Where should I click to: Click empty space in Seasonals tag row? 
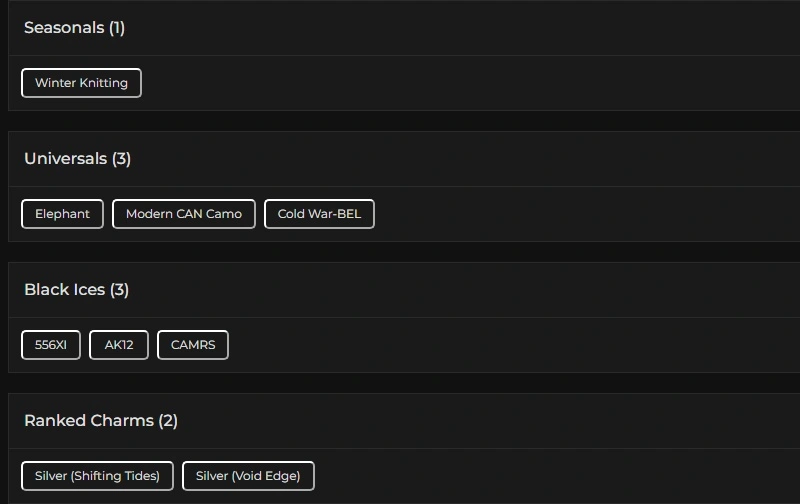tap(450, 83)
